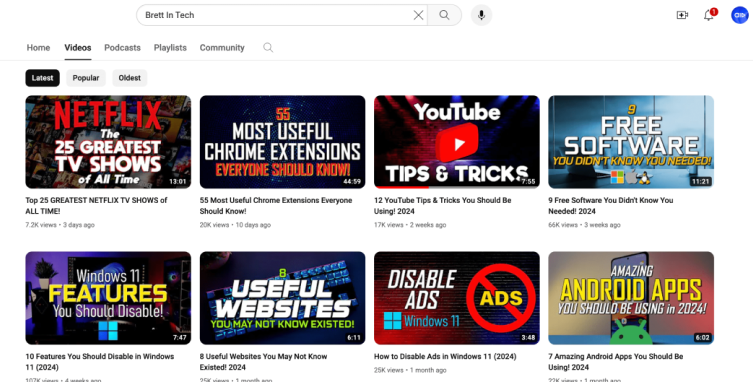Click the 6:02 duration badge
This screenshot has width=753, height=382.
pyautogui.click(x=702, y=338)
